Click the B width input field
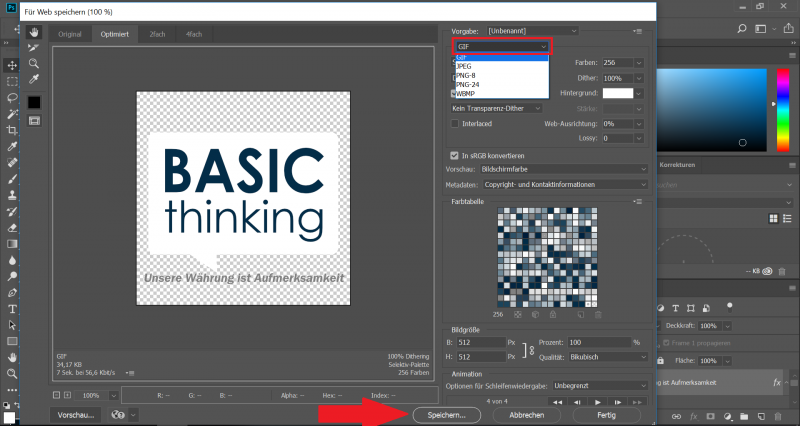The image size is (800, 426). click(x=481, y=342)
